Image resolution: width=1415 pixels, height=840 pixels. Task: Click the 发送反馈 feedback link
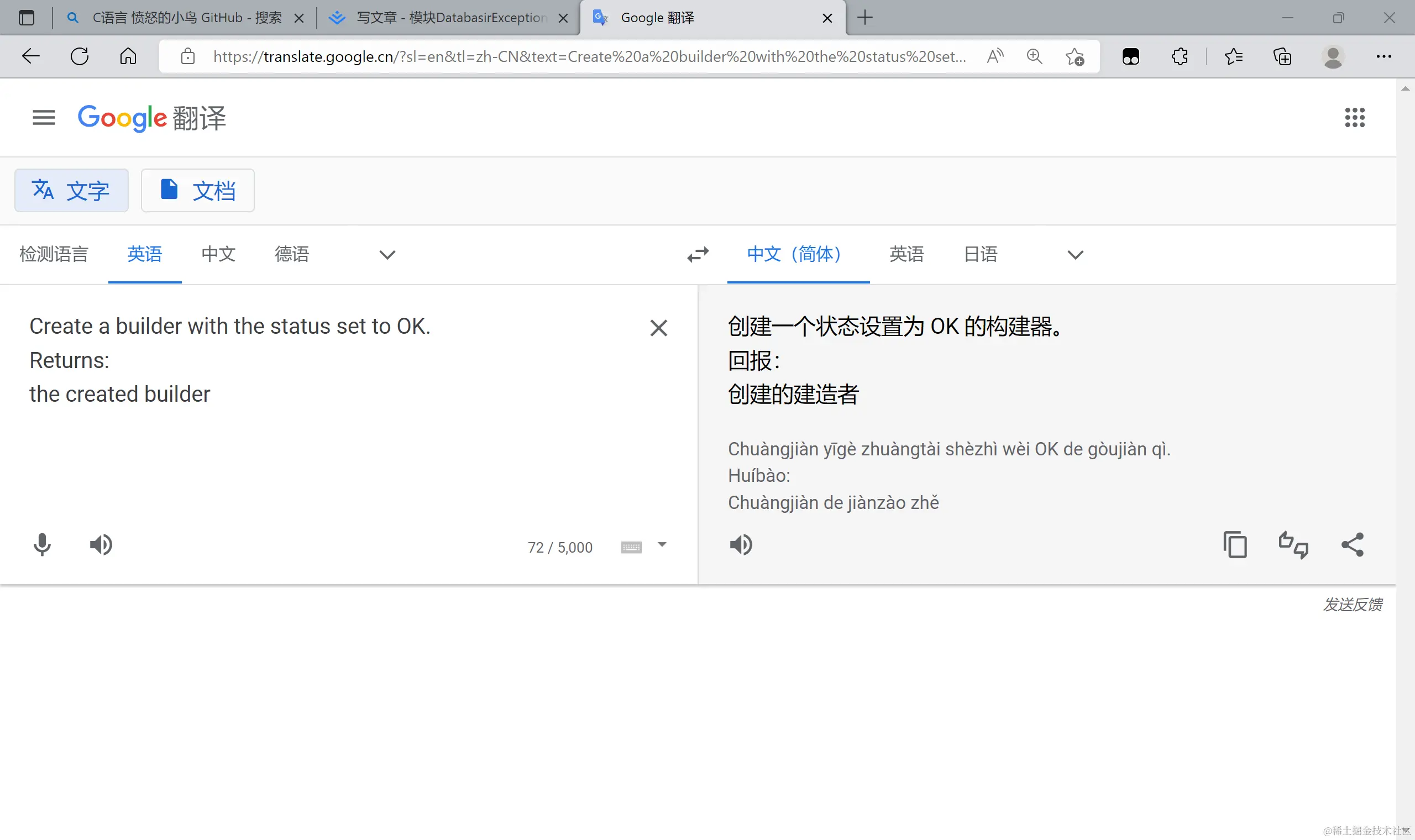pyautogui.click(x=1352, y=605)
